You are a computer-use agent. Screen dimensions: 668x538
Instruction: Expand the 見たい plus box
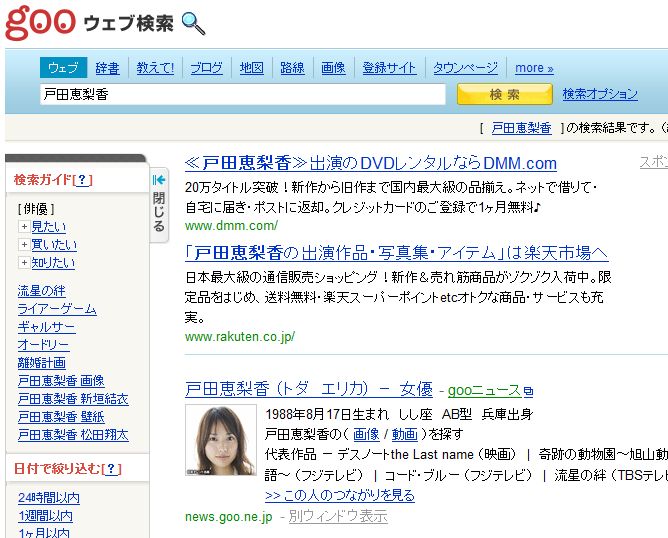(24, 227)
